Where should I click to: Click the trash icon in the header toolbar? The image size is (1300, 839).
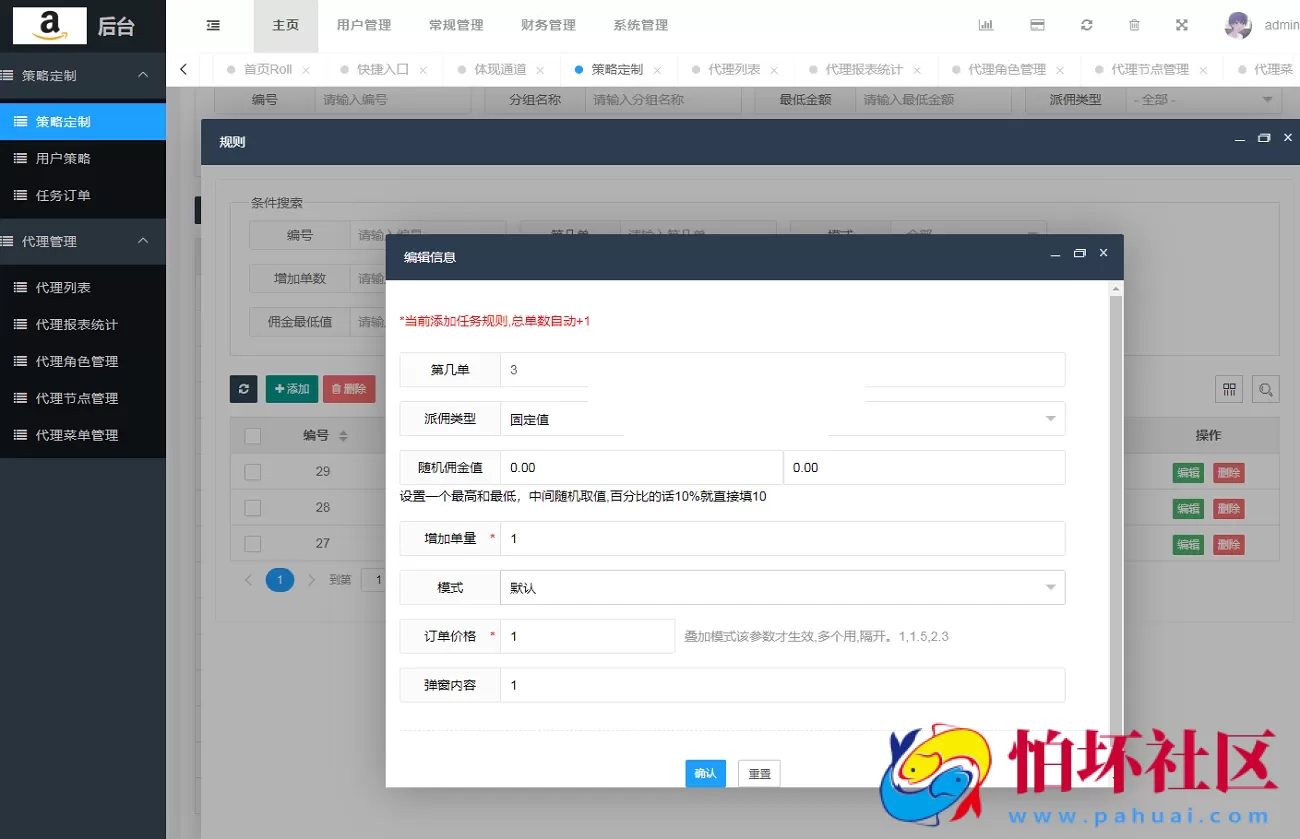pos(1134,24)
